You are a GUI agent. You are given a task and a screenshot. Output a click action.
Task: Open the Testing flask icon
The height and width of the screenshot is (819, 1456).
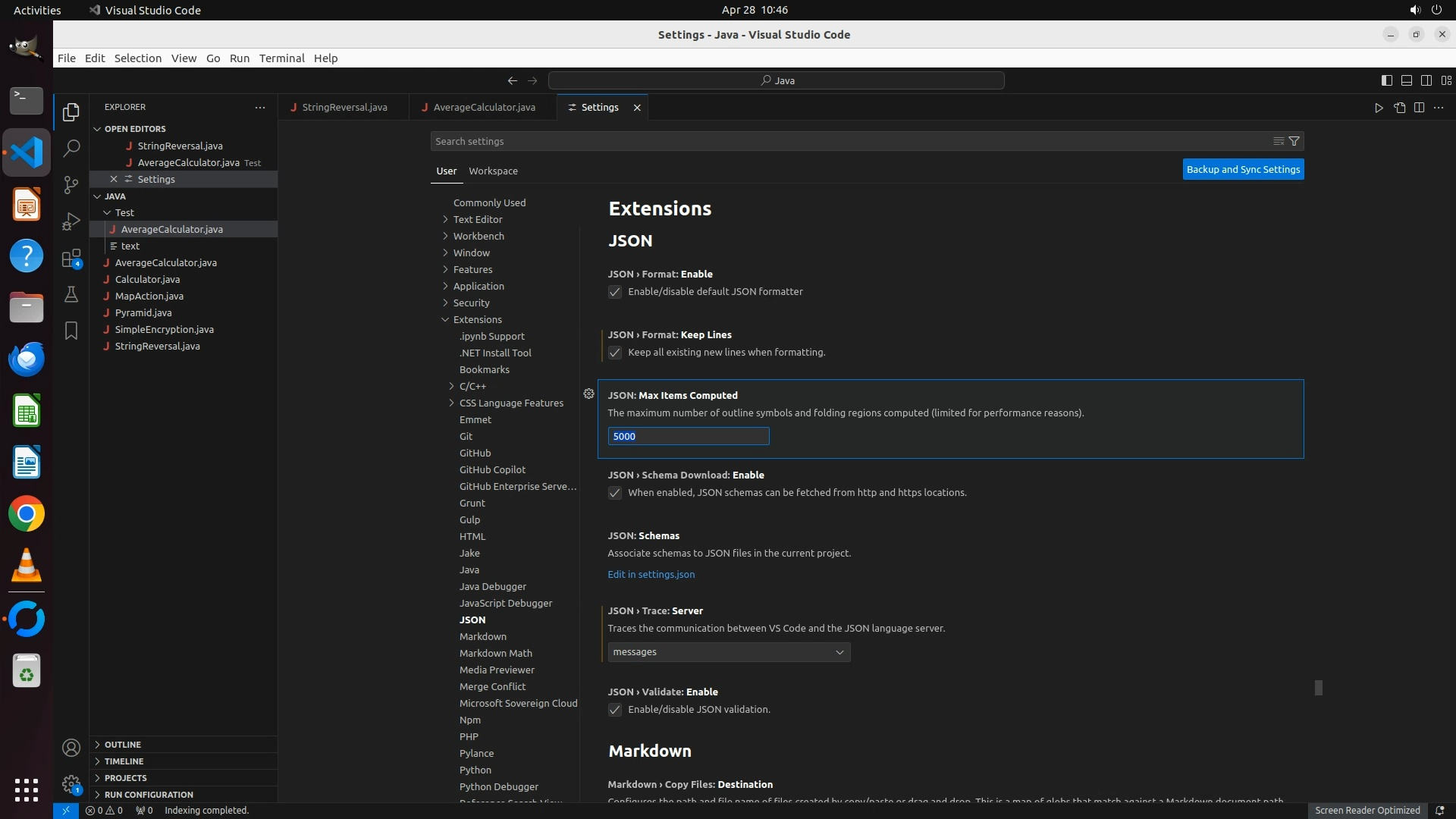[71, 294]
